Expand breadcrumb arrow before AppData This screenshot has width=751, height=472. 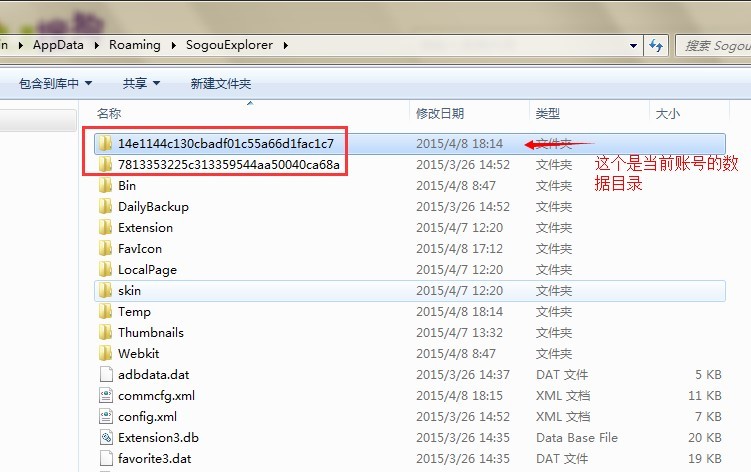[21, 46]
